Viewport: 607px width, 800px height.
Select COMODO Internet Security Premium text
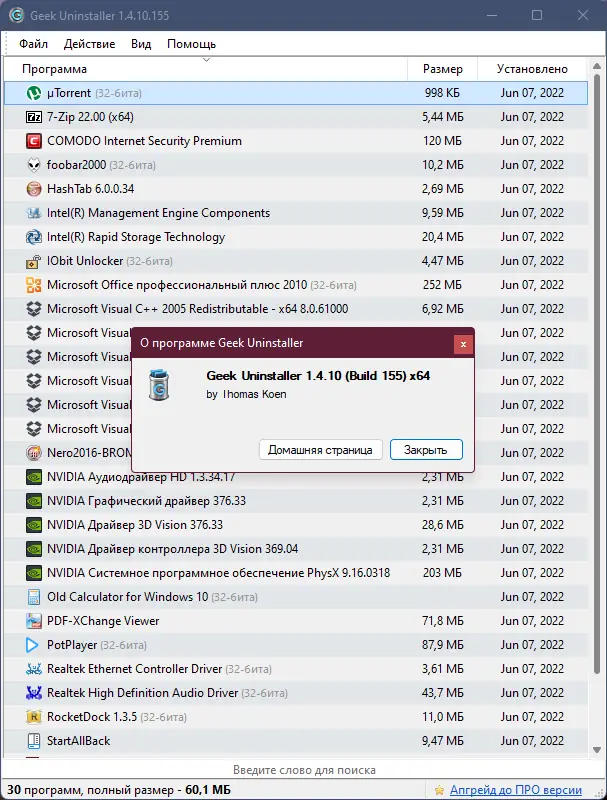(144, 141)
